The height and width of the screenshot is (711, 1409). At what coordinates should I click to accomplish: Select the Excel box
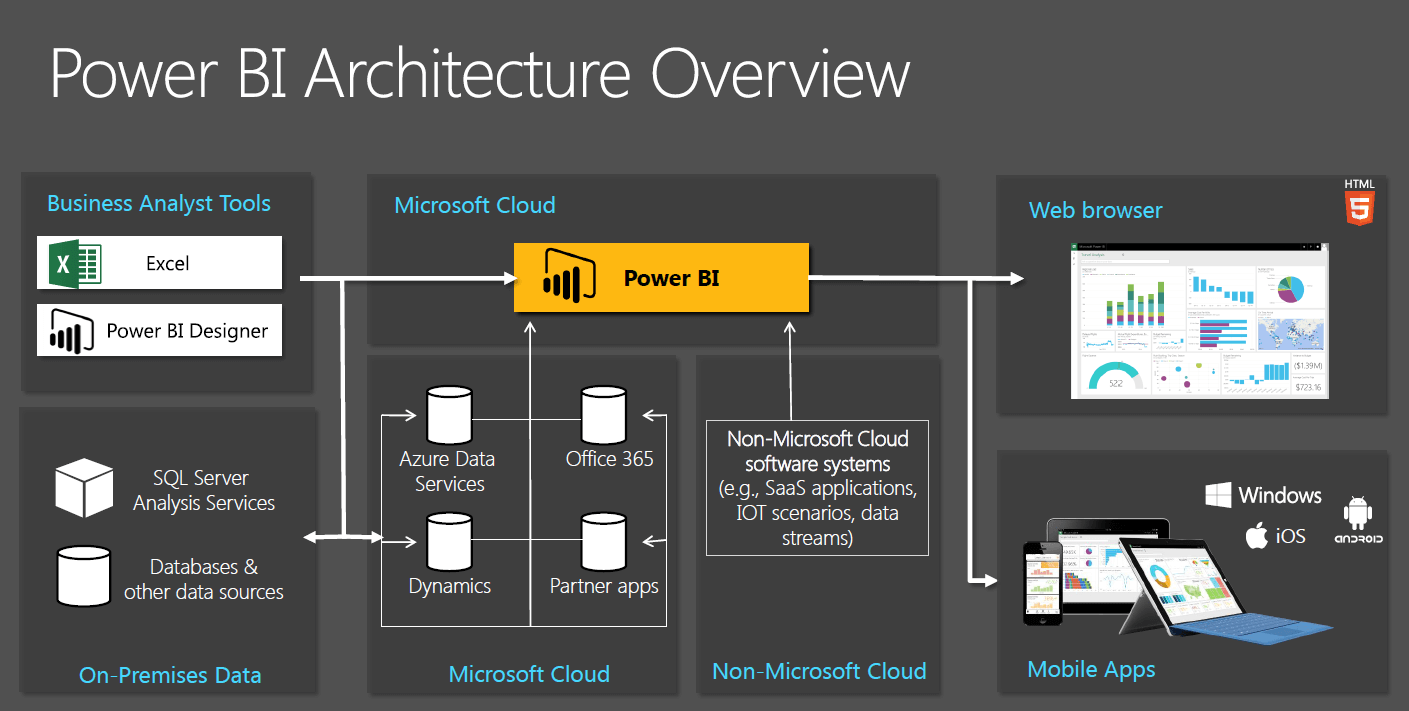coord(160,263)
